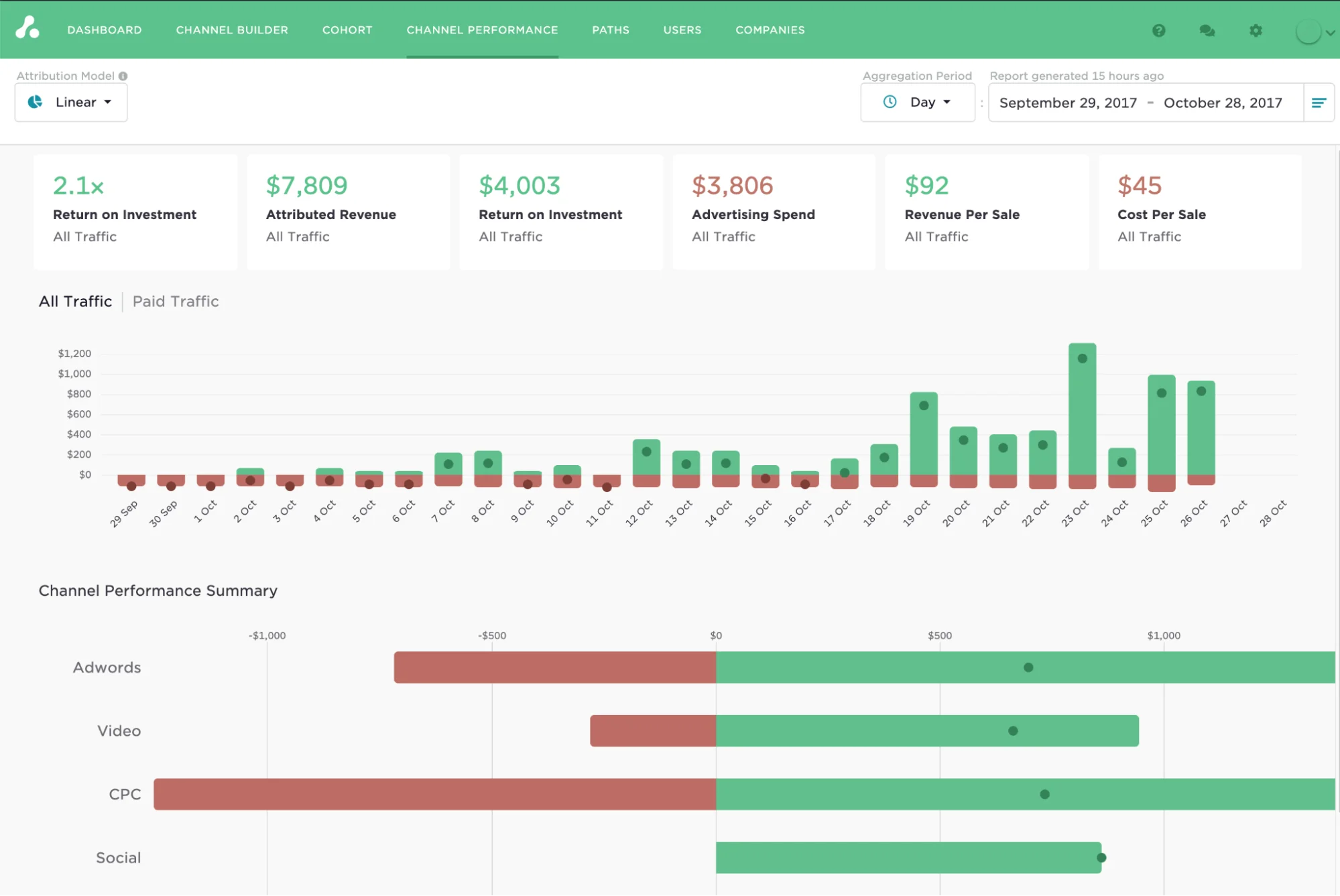Open the chat messages icon

(1207, 30)
